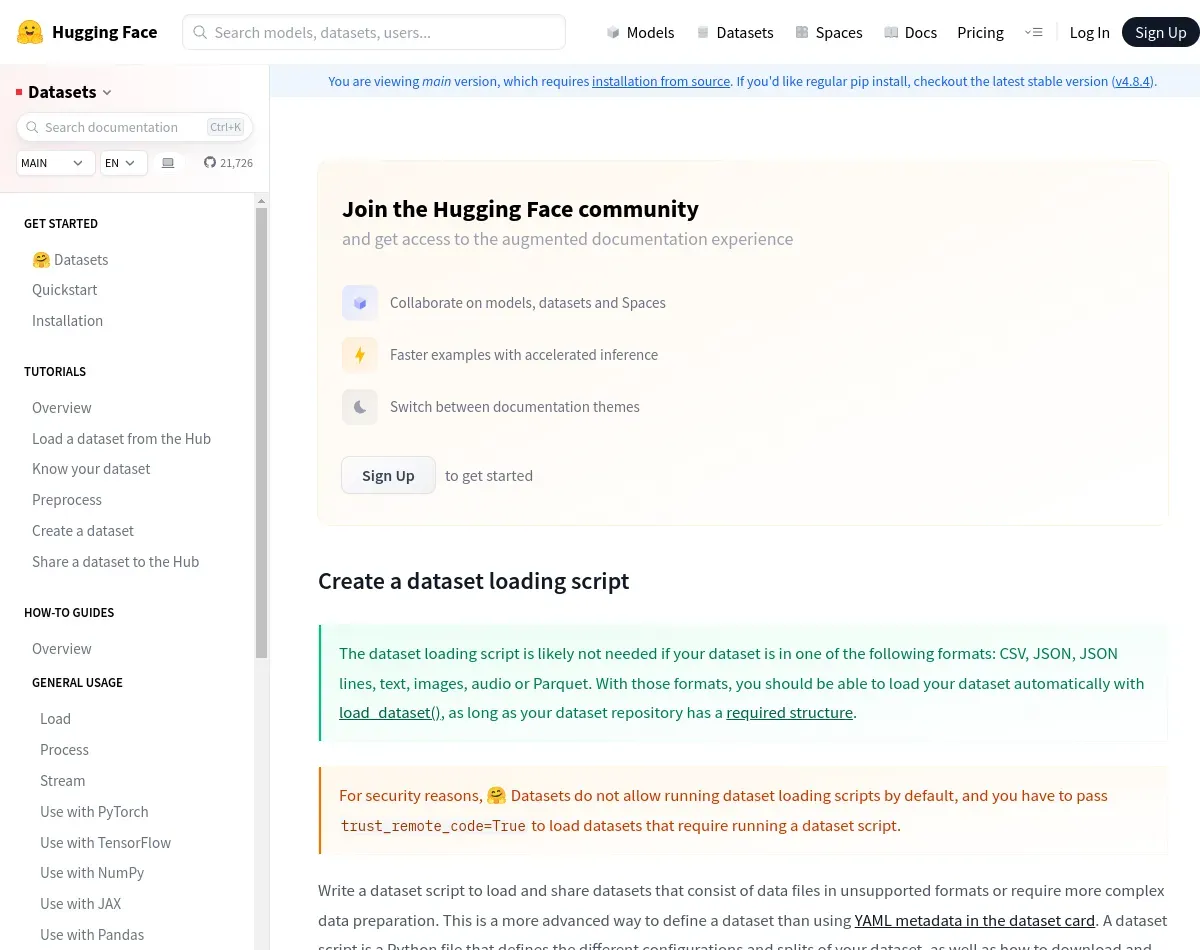
Task: Open the Models icon in top navigation
Action: coord(613,33)
